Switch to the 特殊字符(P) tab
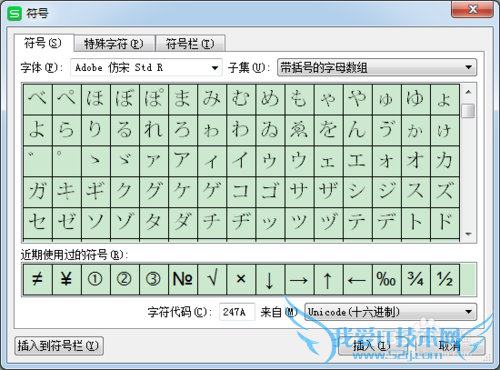 click(114, 44)
